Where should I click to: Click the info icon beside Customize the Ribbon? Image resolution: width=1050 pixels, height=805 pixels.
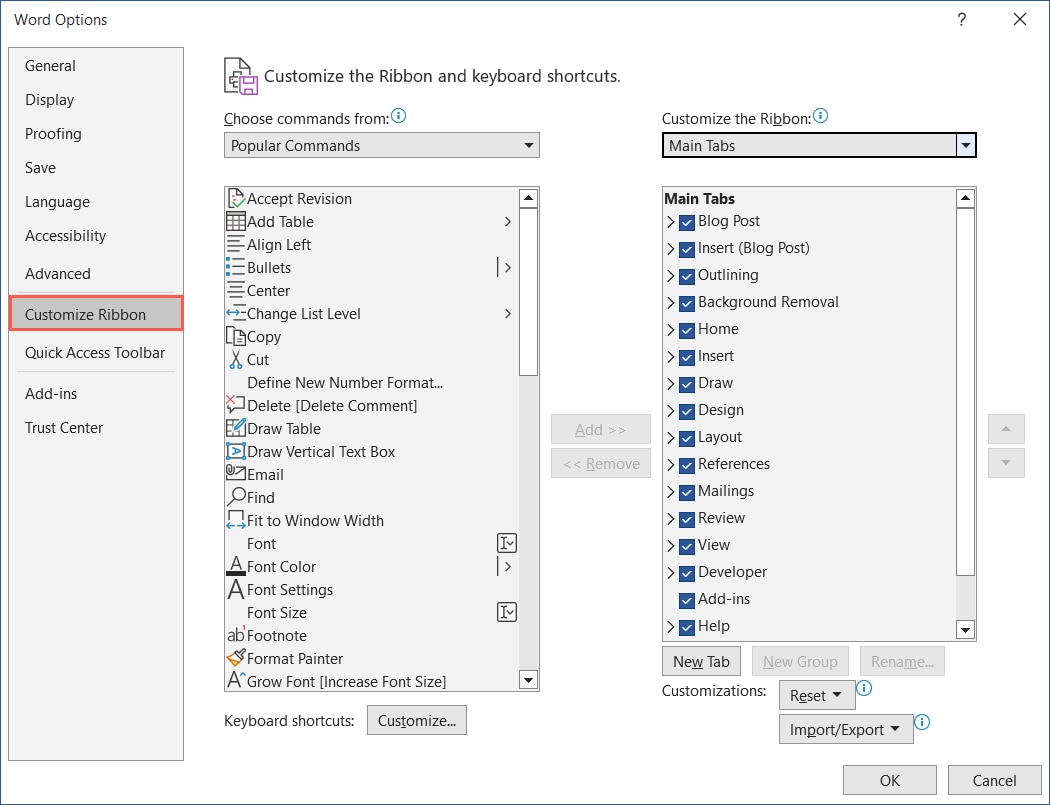pyautogui.click(x=821, y=115)
